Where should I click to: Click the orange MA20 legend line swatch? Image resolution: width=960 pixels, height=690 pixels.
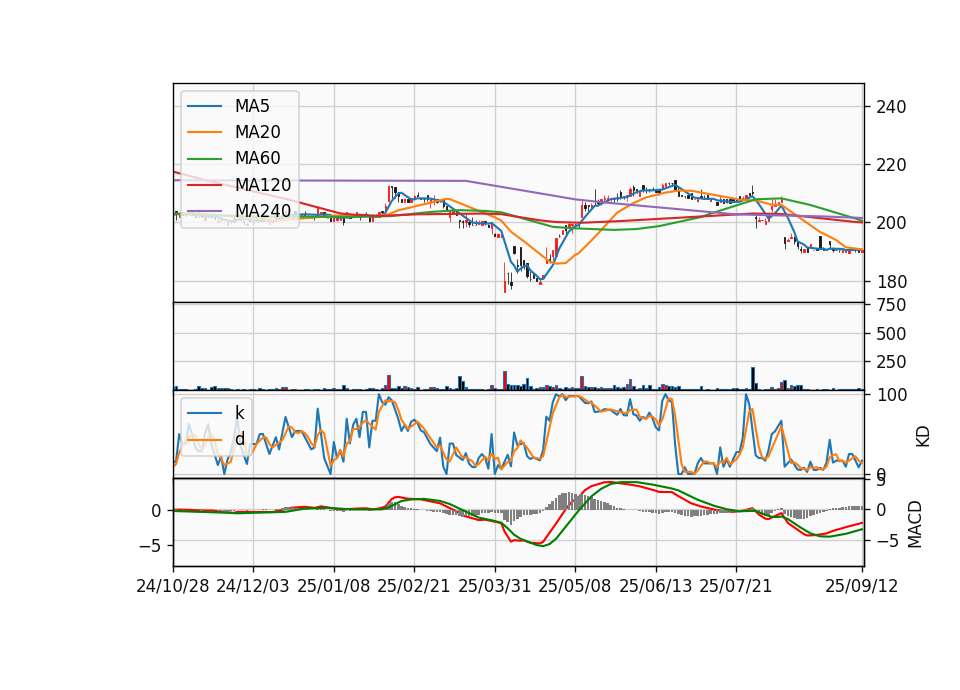204,132
